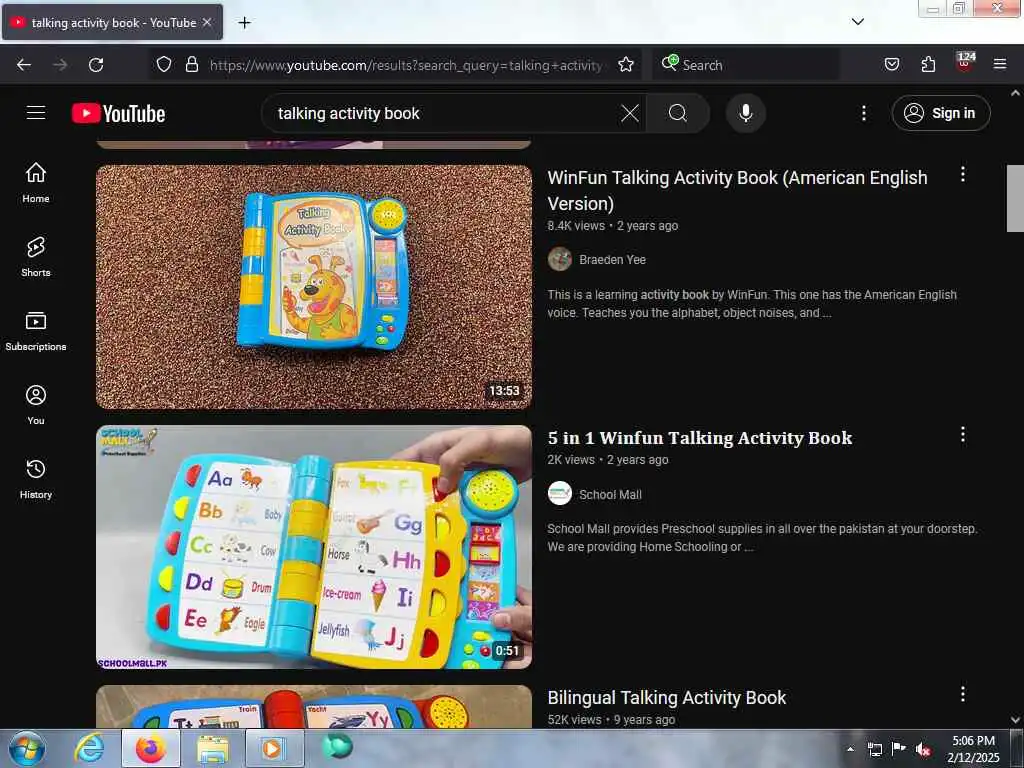Open the You section in sidebar
The image size is (1024, 768).
[x=36, y=405]
